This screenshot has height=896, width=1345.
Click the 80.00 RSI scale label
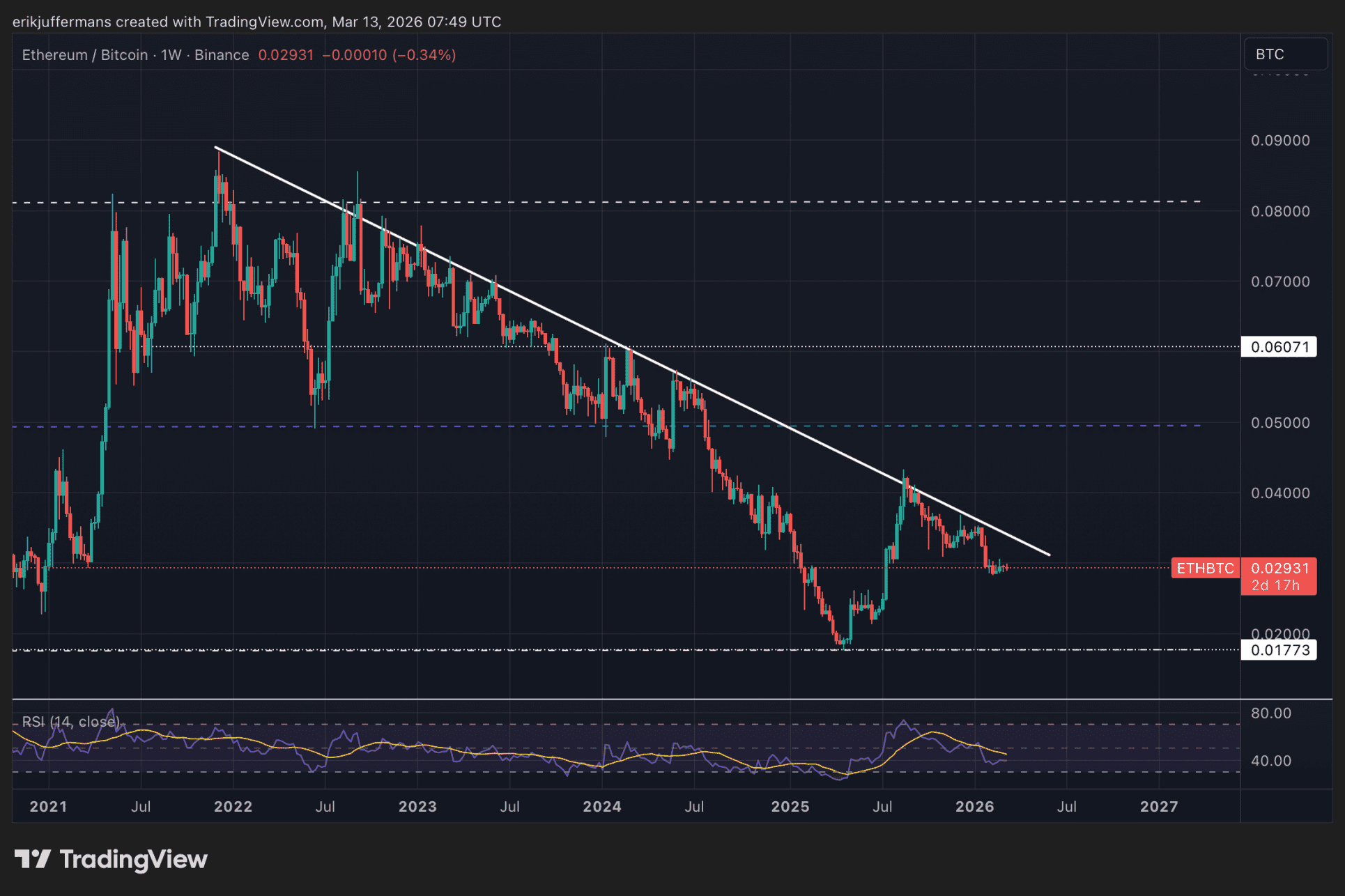(1271, 713)
